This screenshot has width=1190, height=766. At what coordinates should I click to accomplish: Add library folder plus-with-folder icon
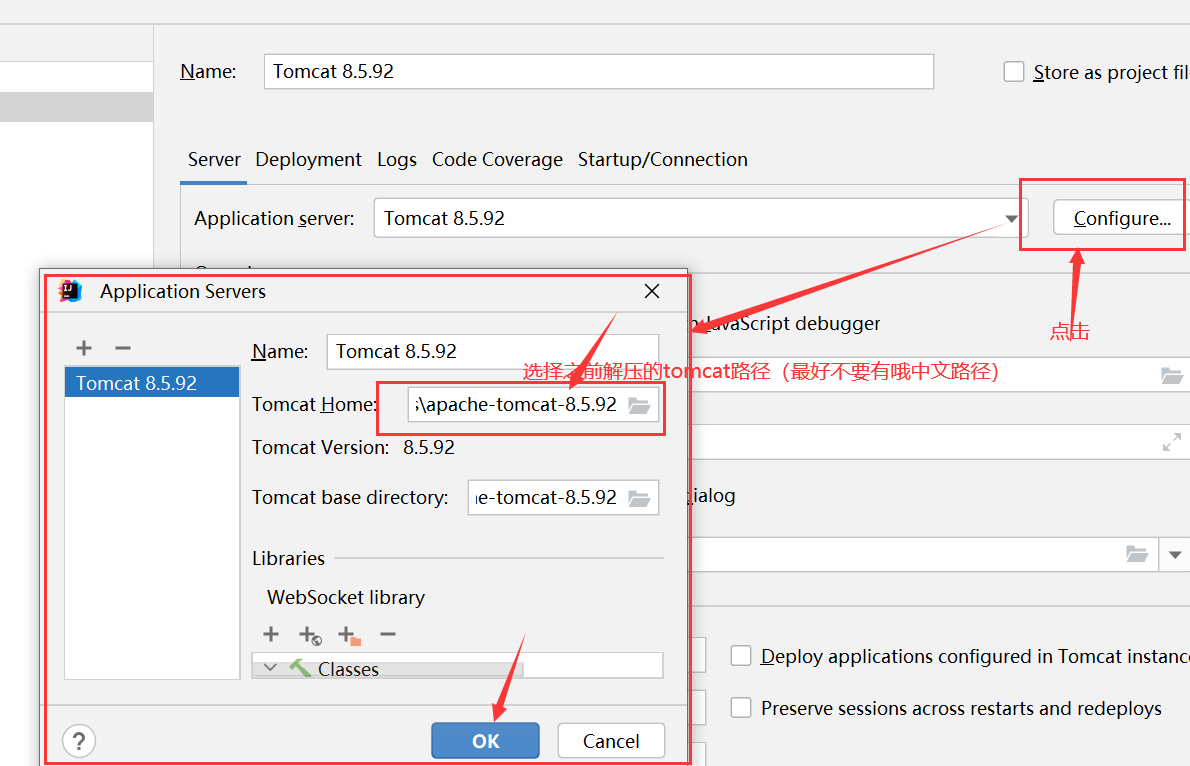[349, 635]
